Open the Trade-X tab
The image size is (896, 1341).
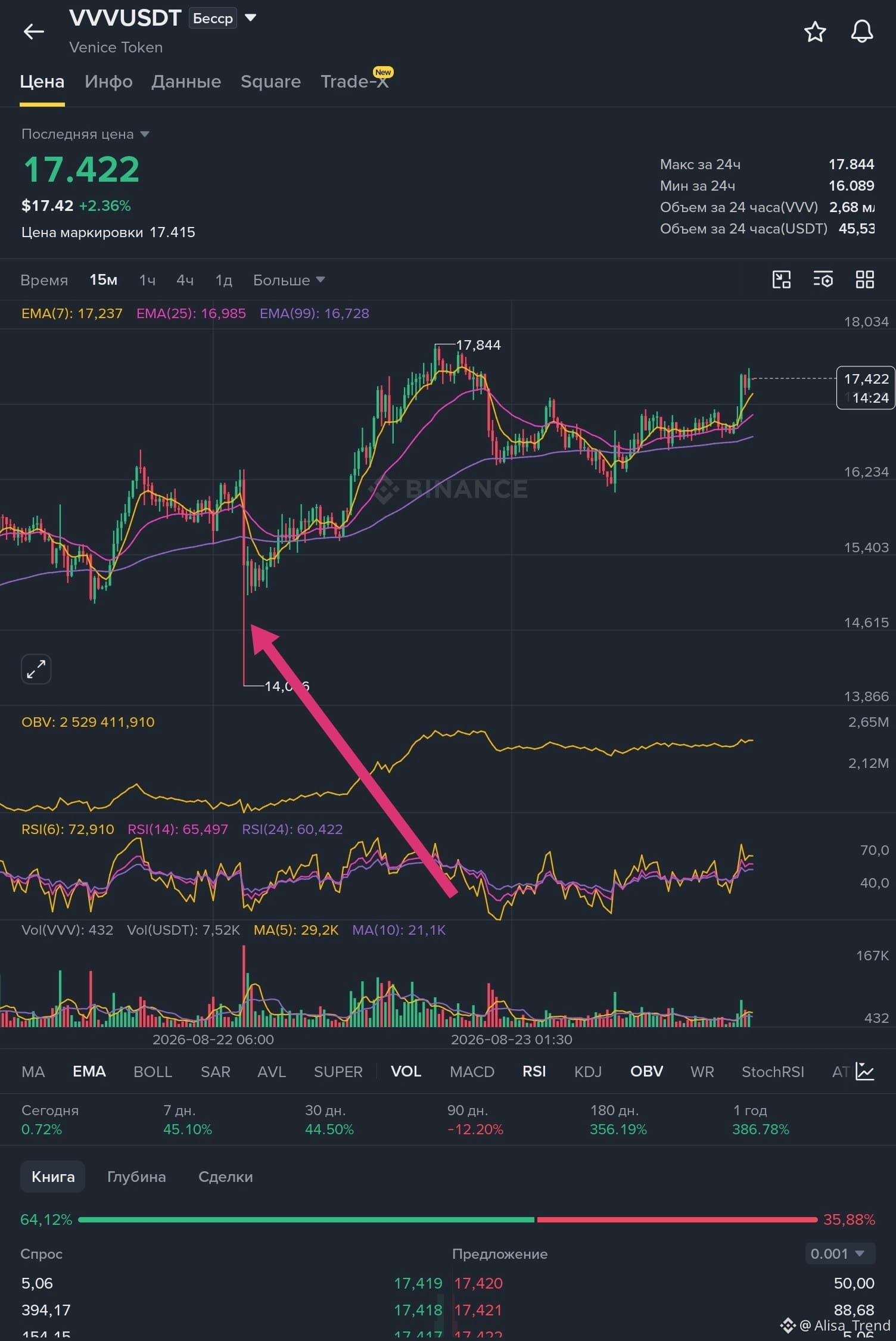(354, 82)
